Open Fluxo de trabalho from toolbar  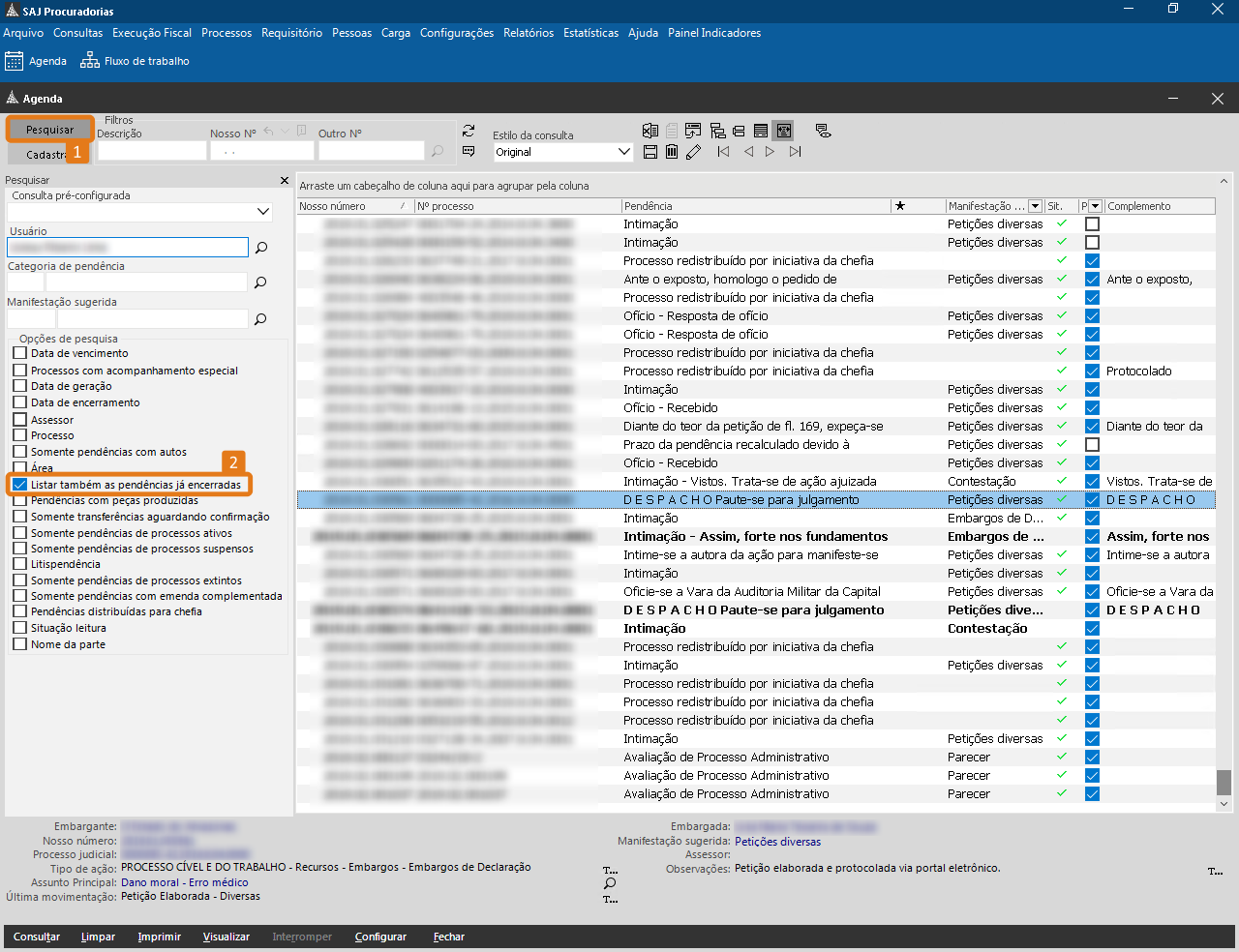point(135,61)
